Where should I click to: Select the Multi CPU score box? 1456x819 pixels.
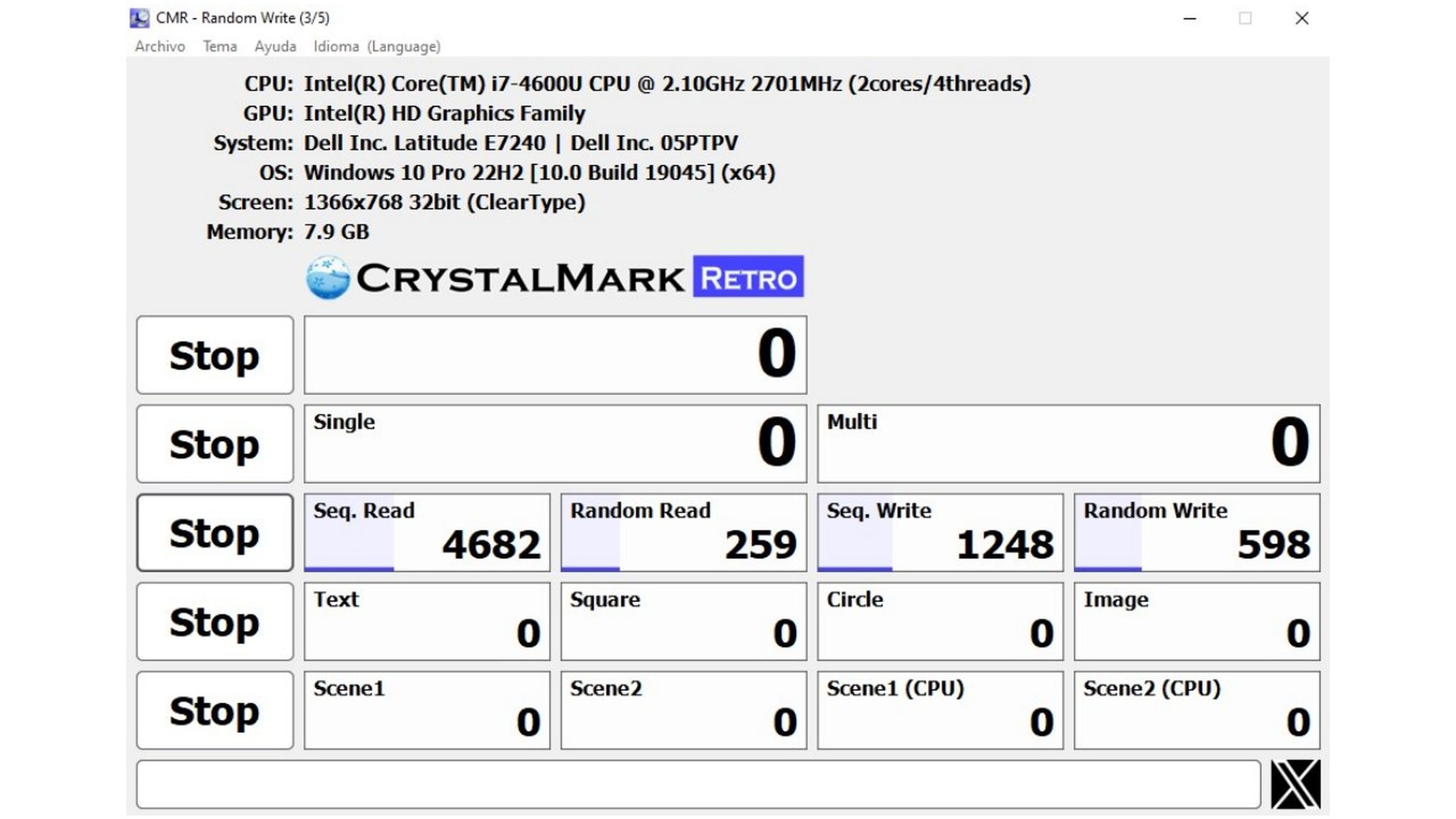pos(1069,444)
